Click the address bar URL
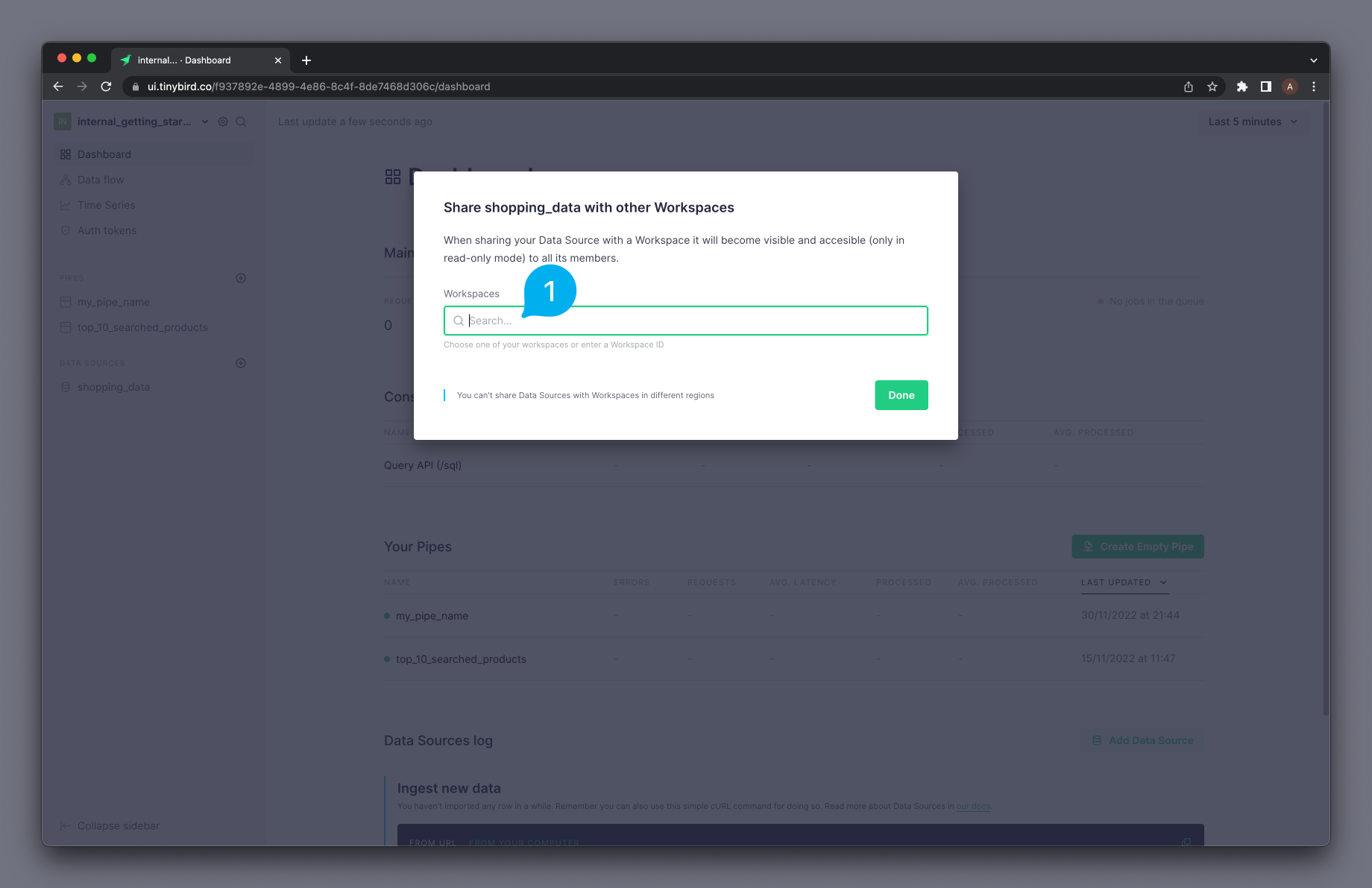Screen dimensions: 1372x888 pyautogui.click(x=318, y=86)
